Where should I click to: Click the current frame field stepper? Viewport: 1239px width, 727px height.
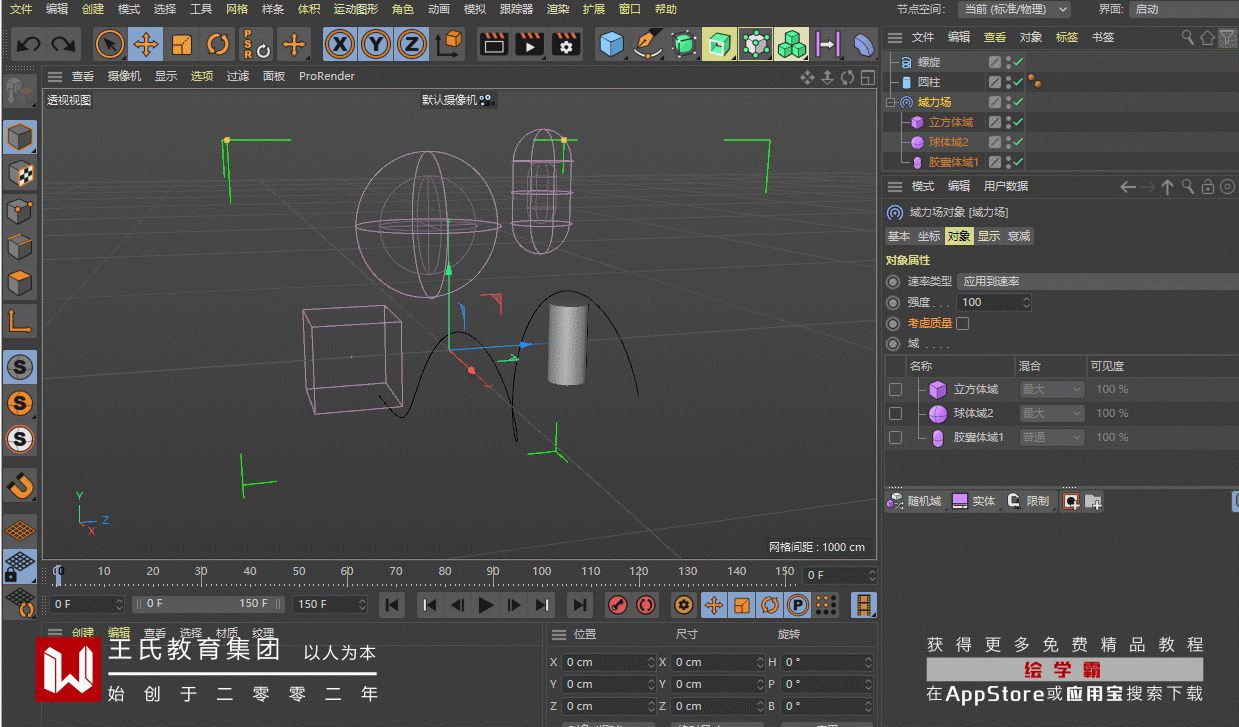[871, 575]
